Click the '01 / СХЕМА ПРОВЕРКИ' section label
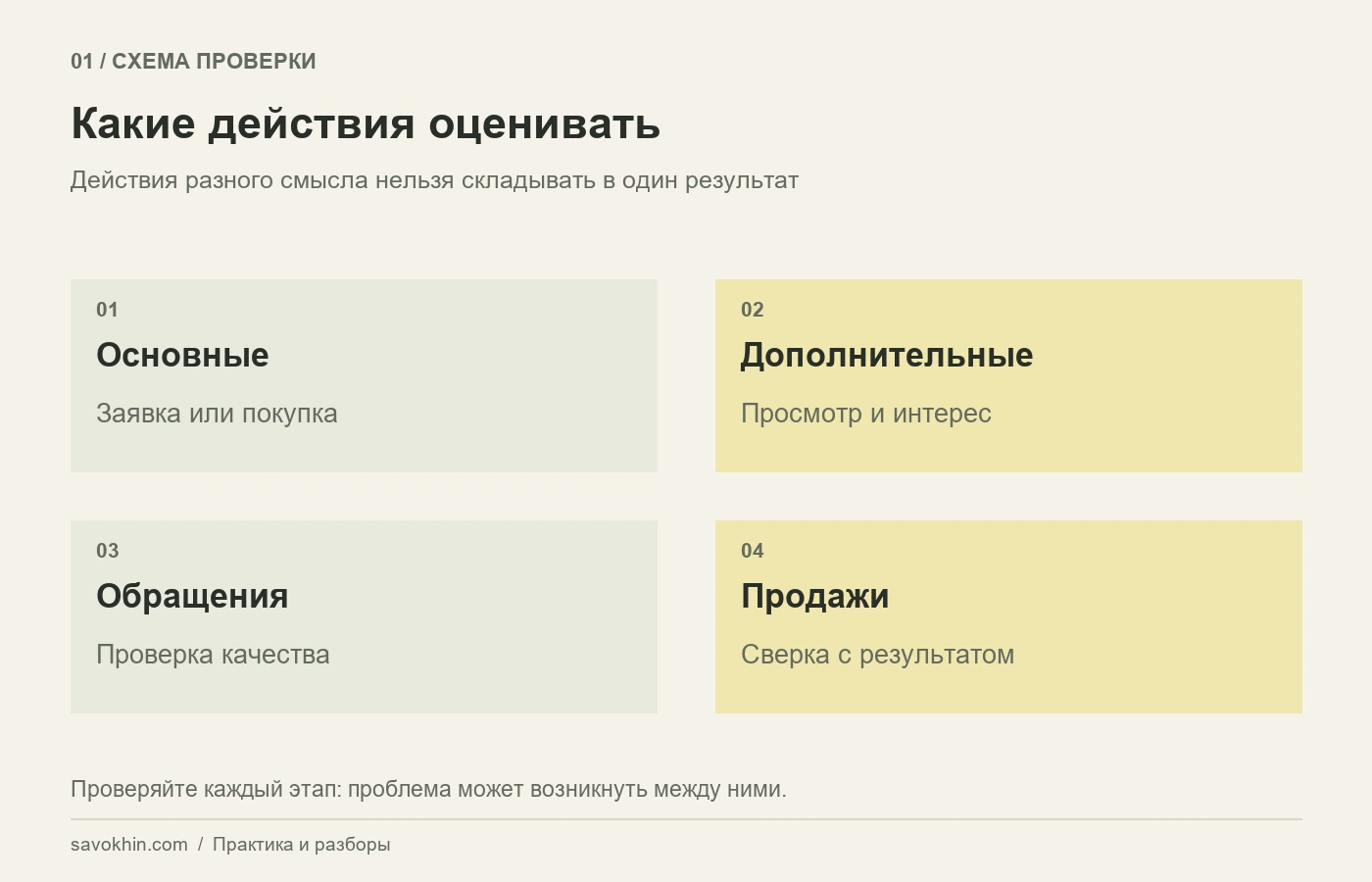This screenshot has width=1372, height=882. [x=193, y=61]
